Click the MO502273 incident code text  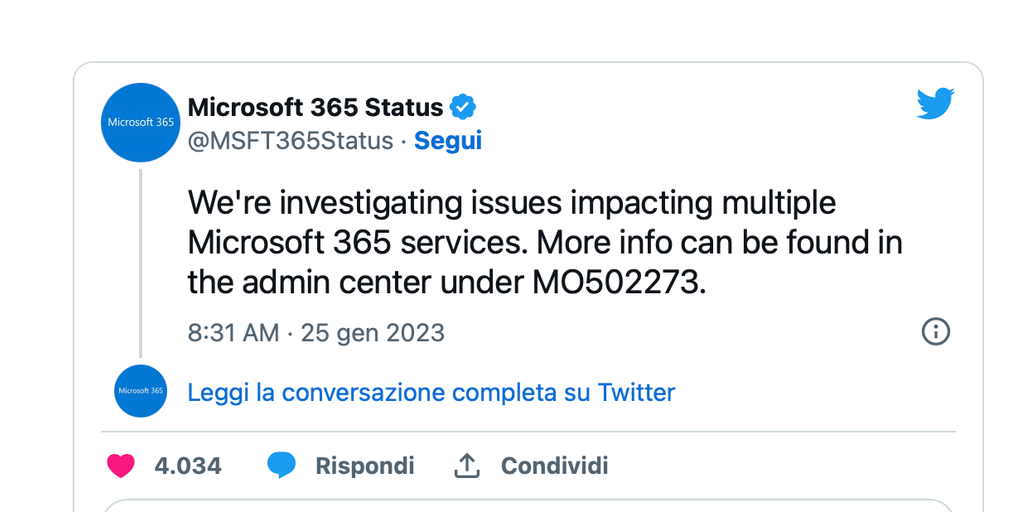[x=612, y=283]
